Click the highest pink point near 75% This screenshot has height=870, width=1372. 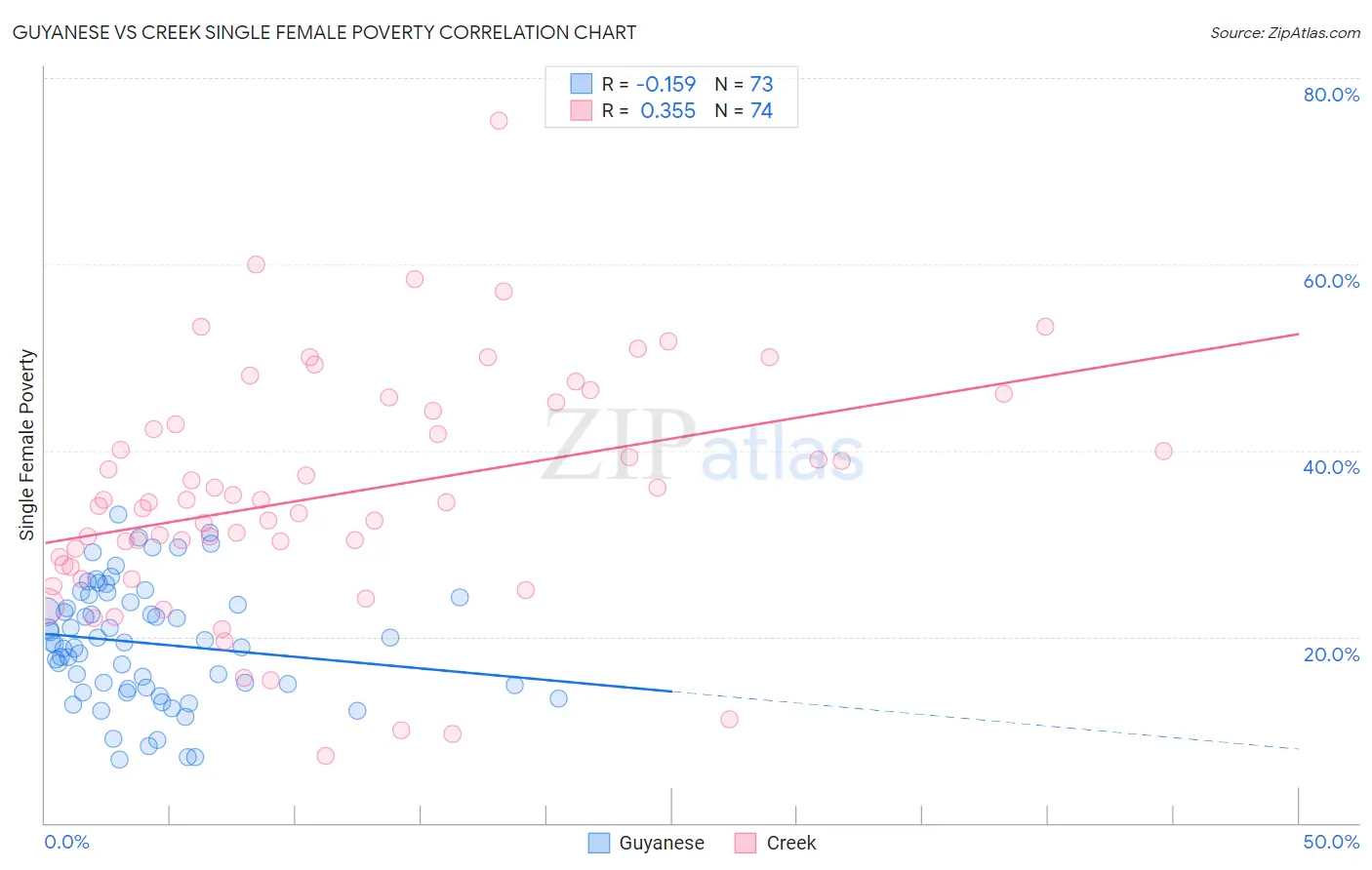pos(499,121)
